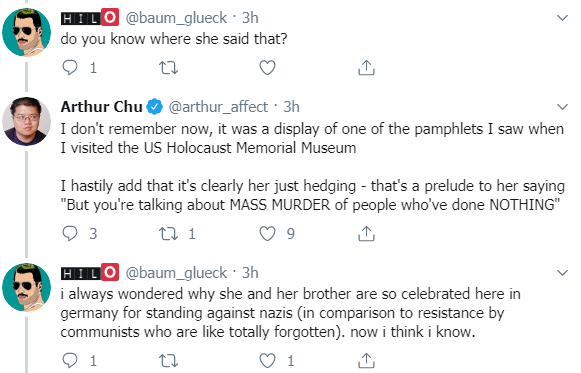Reply to the first baum_glueck tweet
This screenshot has height=373, width=581.
[70, 68]
